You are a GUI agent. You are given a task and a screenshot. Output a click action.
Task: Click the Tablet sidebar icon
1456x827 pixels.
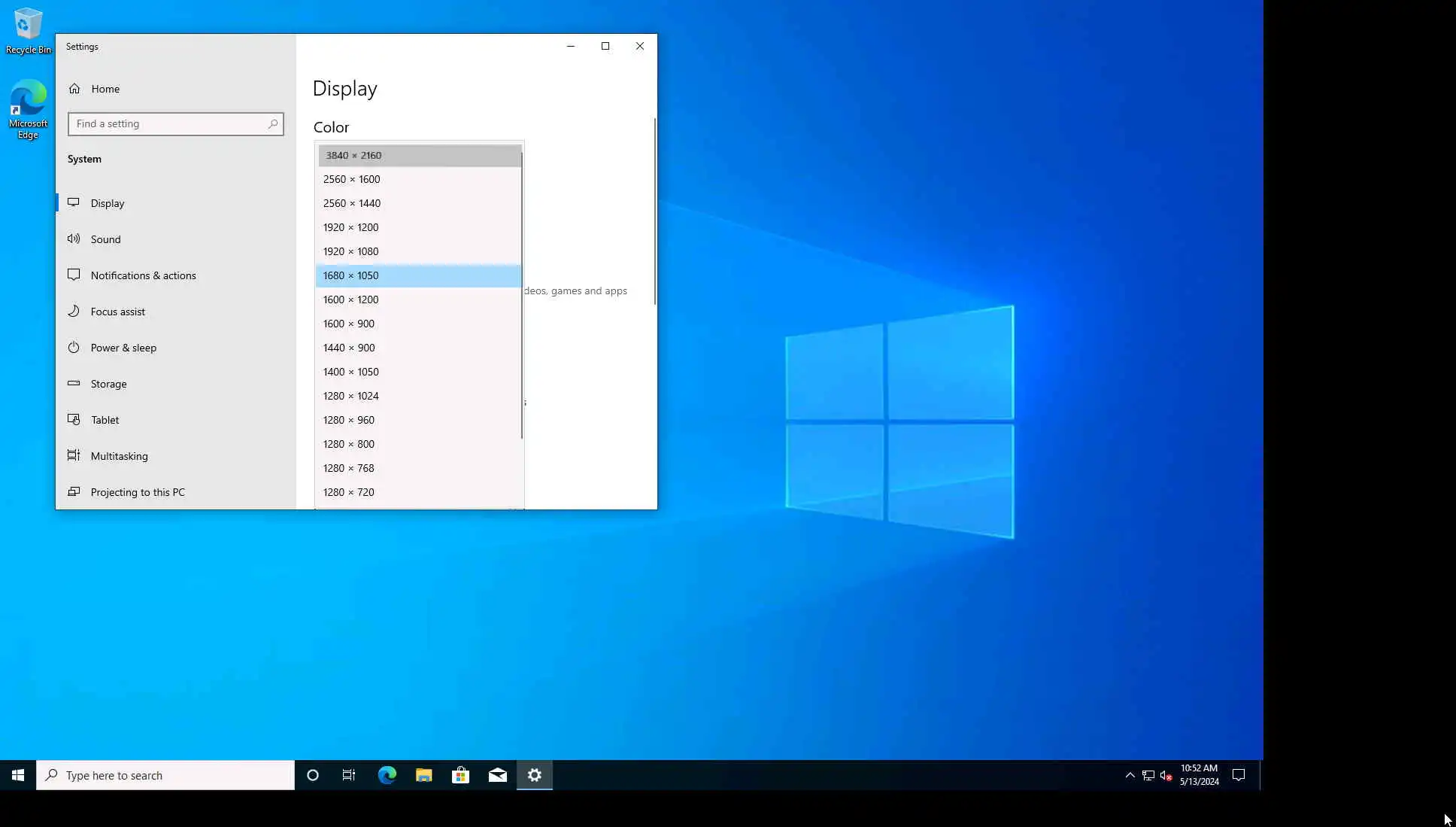point(74,419)
